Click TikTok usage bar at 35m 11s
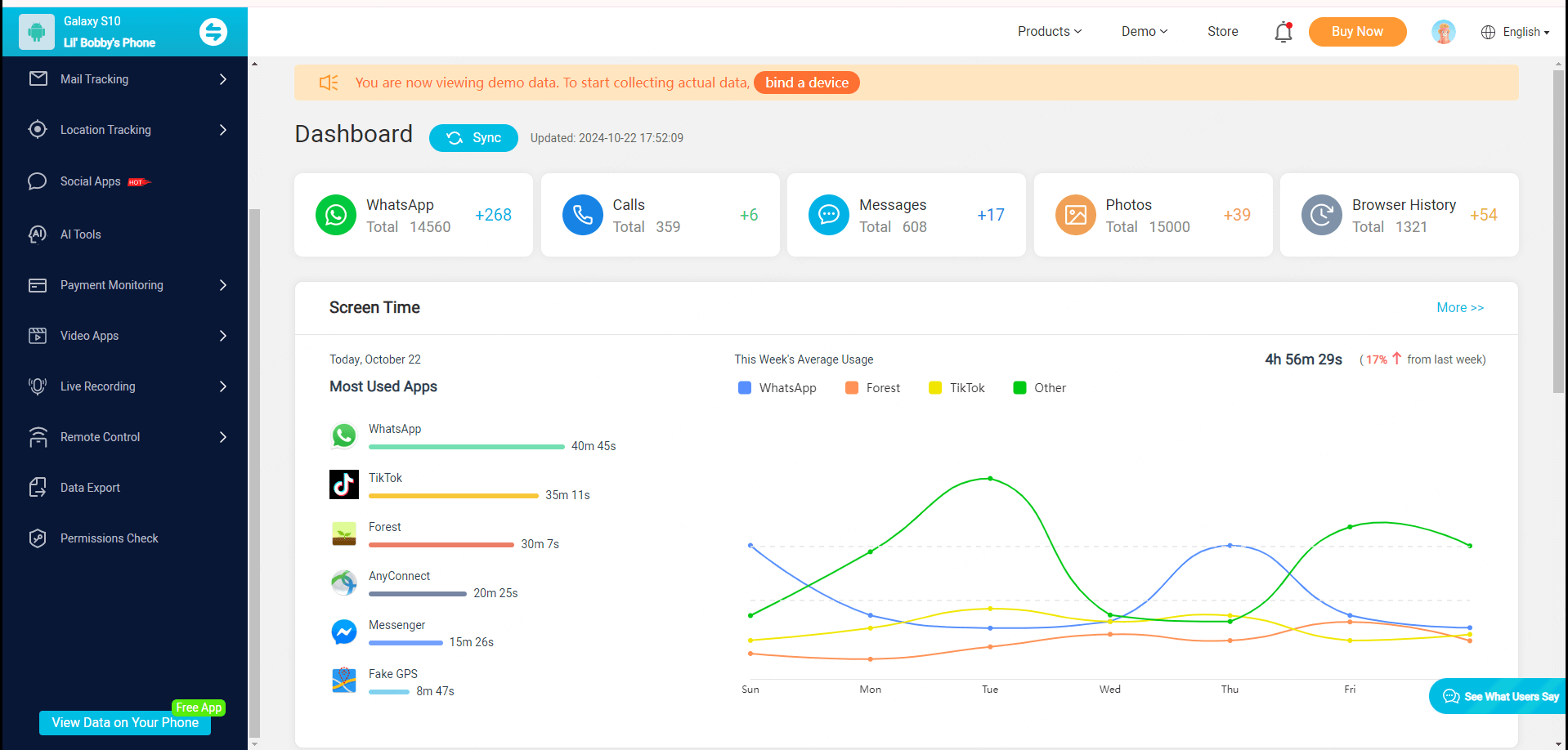1568x750 pixels. [x=454, y=496]
